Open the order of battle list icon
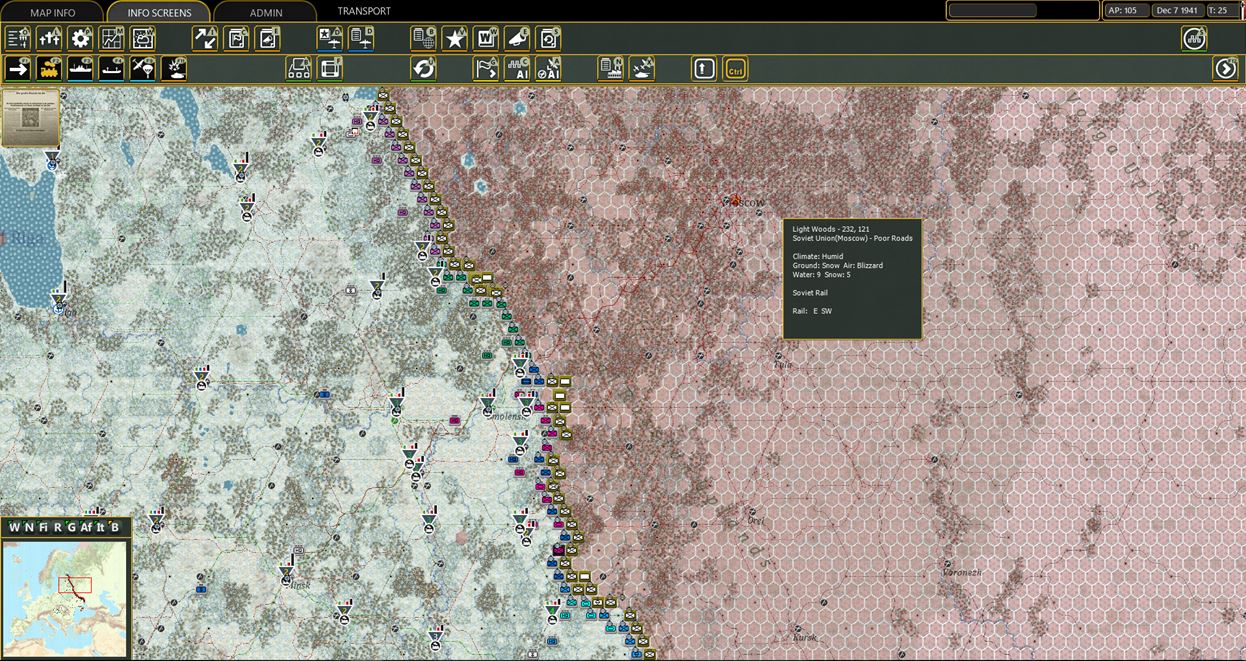The height and width of the screenshot is (661, 1246). pyautogui.click(x=18, y=39)
